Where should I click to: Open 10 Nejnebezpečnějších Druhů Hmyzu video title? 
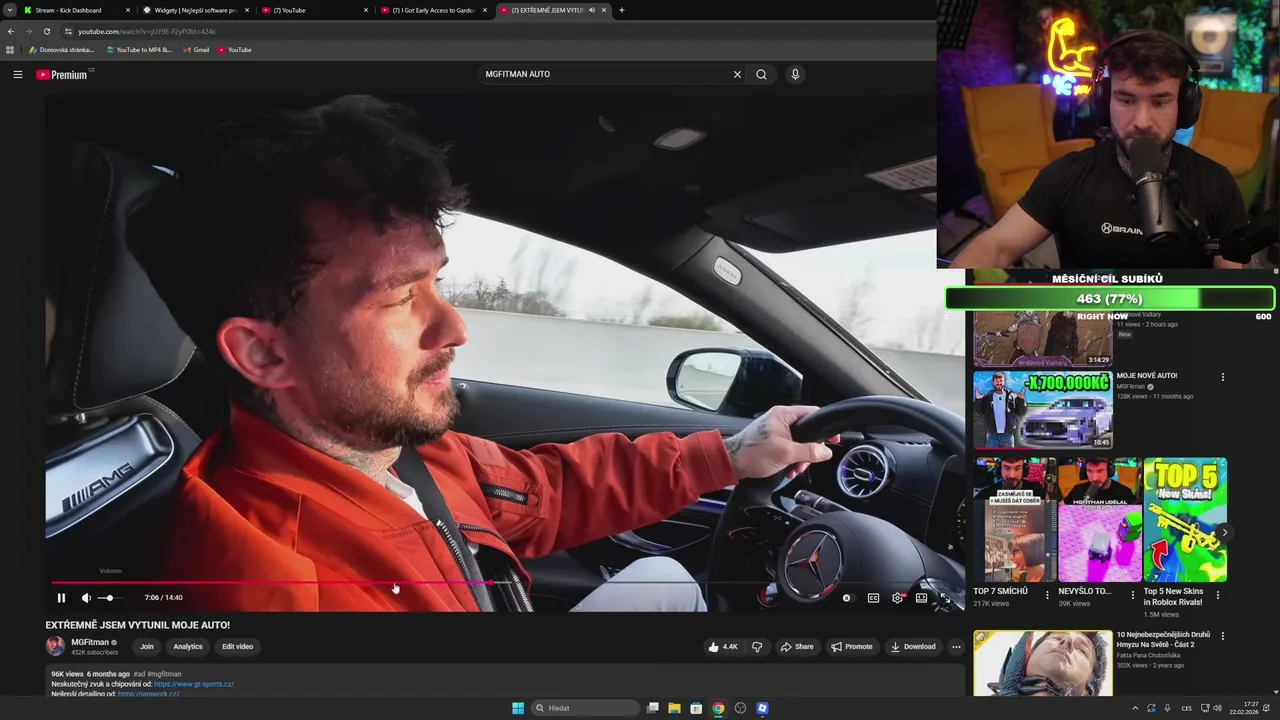(x=1163, y=640)
